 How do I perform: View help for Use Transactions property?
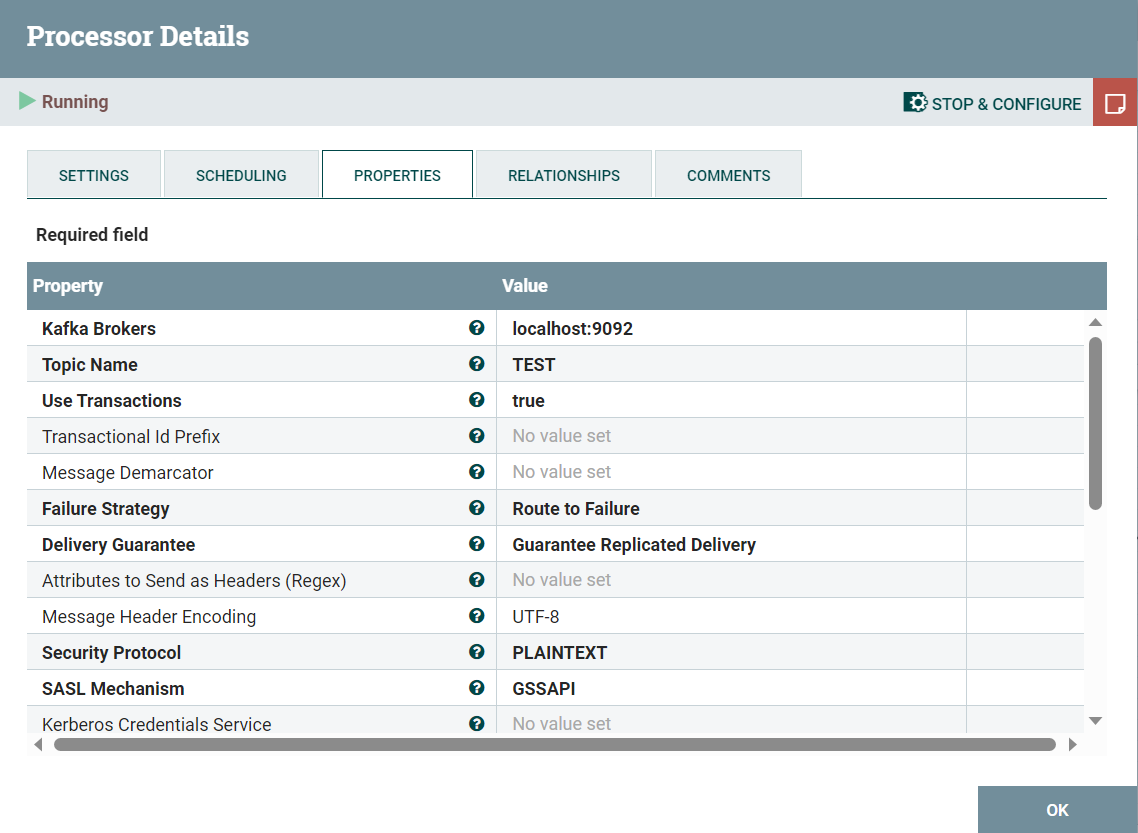(x=477, y=400)
